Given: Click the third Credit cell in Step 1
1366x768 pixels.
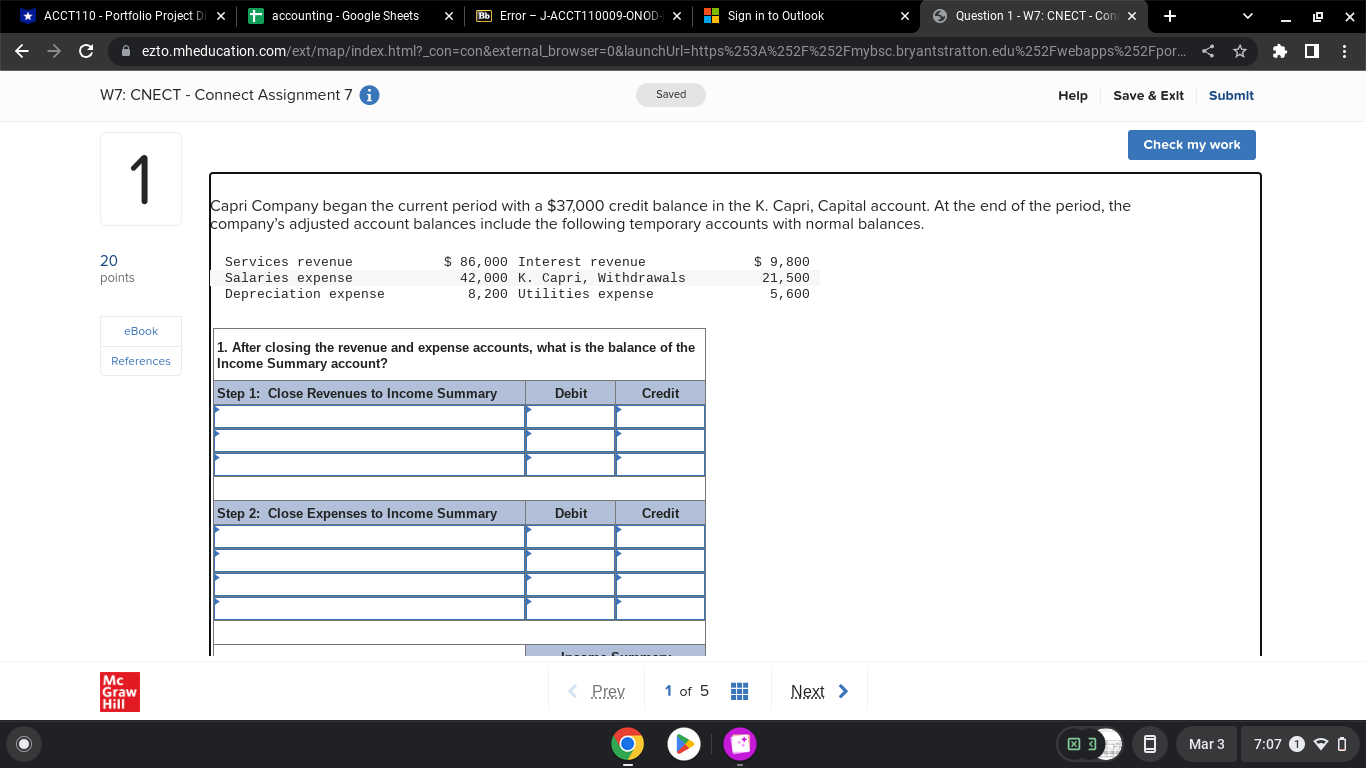Looking at the screenshot, I should 661,464.
